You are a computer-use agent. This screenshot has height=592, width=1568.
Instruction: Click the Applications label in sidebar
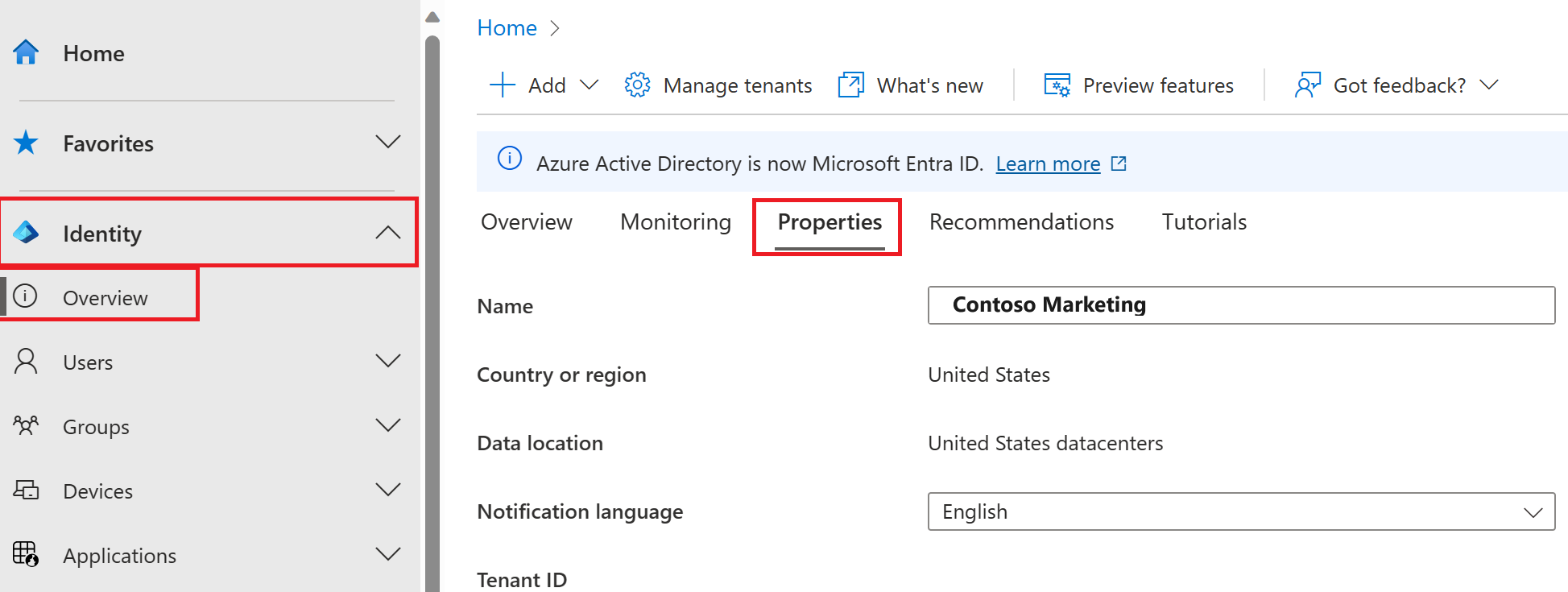[x=119, y=556]
